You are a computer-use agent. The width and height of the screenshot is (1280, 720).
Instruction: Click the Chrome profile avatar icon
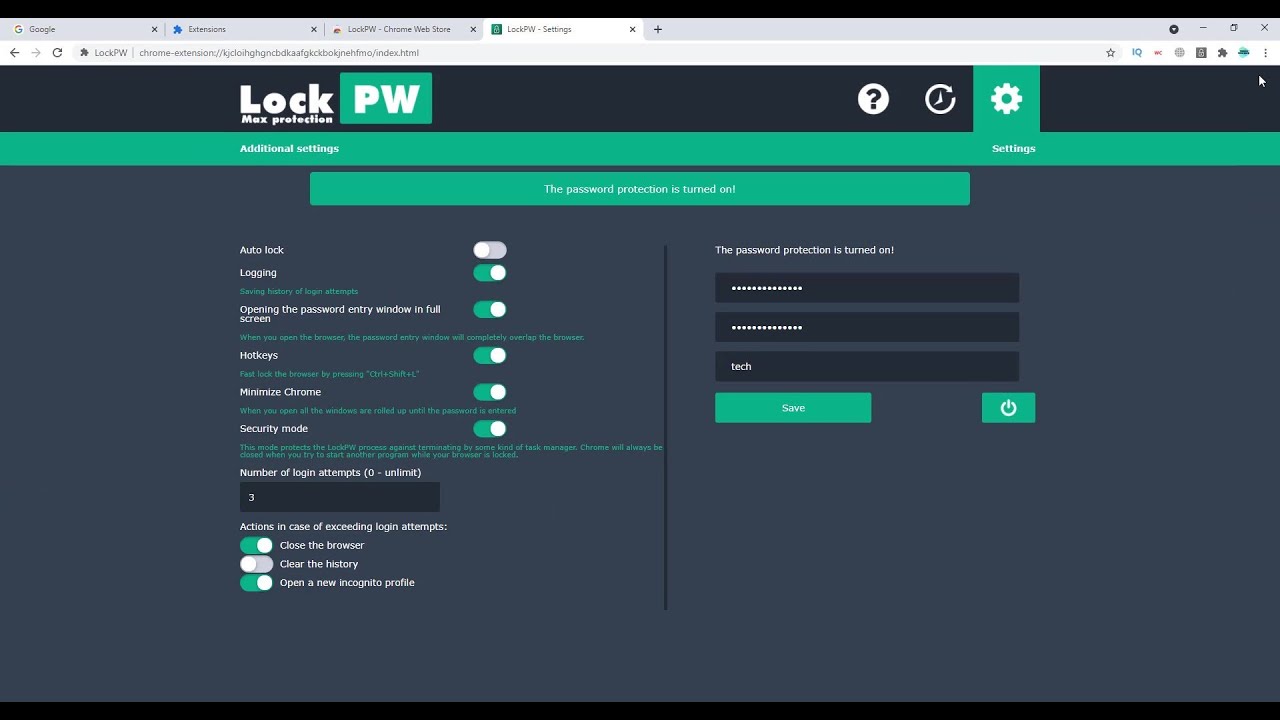(1244, 53)
